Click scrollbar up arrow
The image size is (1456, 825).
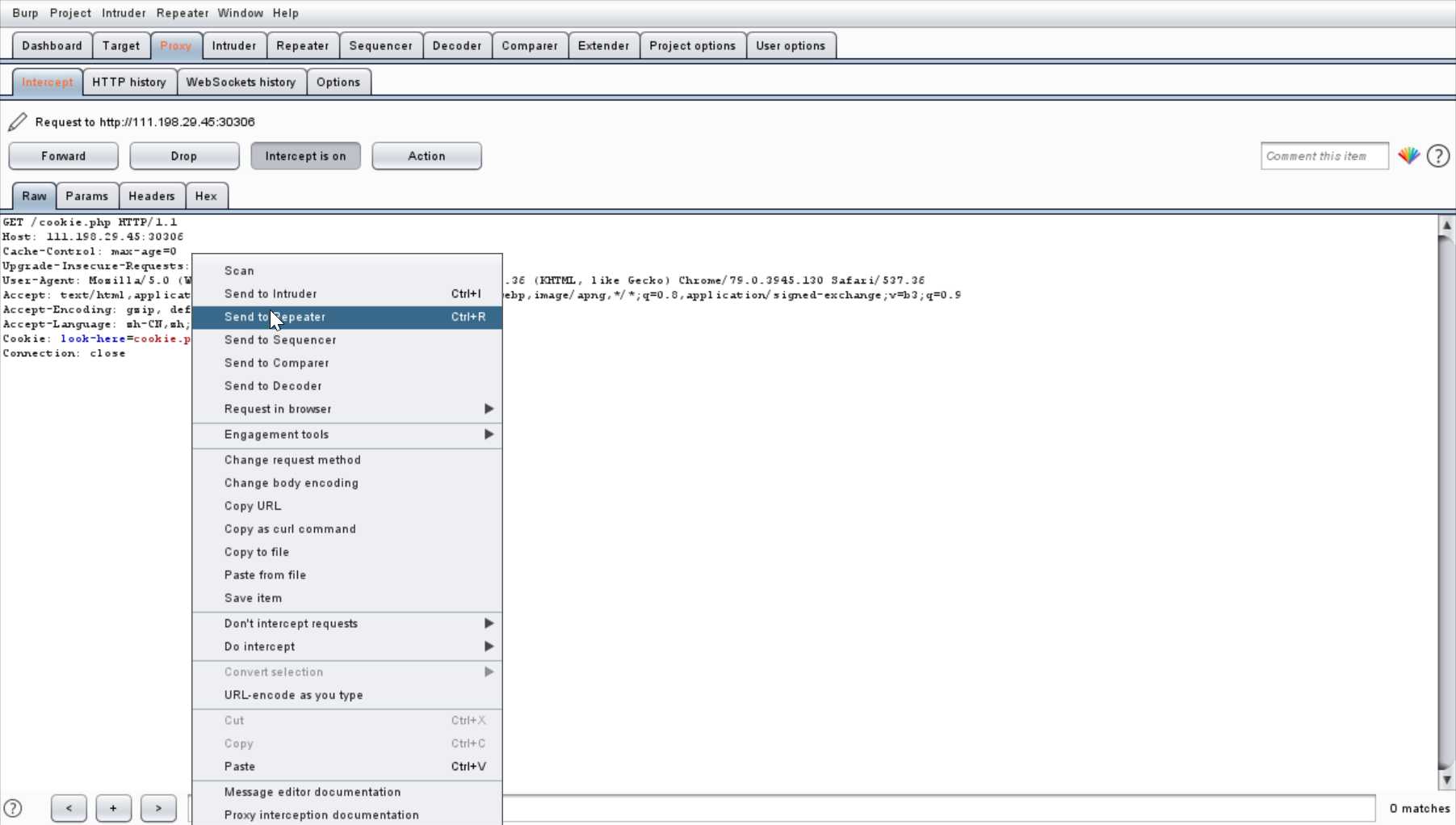(x=1446, y=225)
